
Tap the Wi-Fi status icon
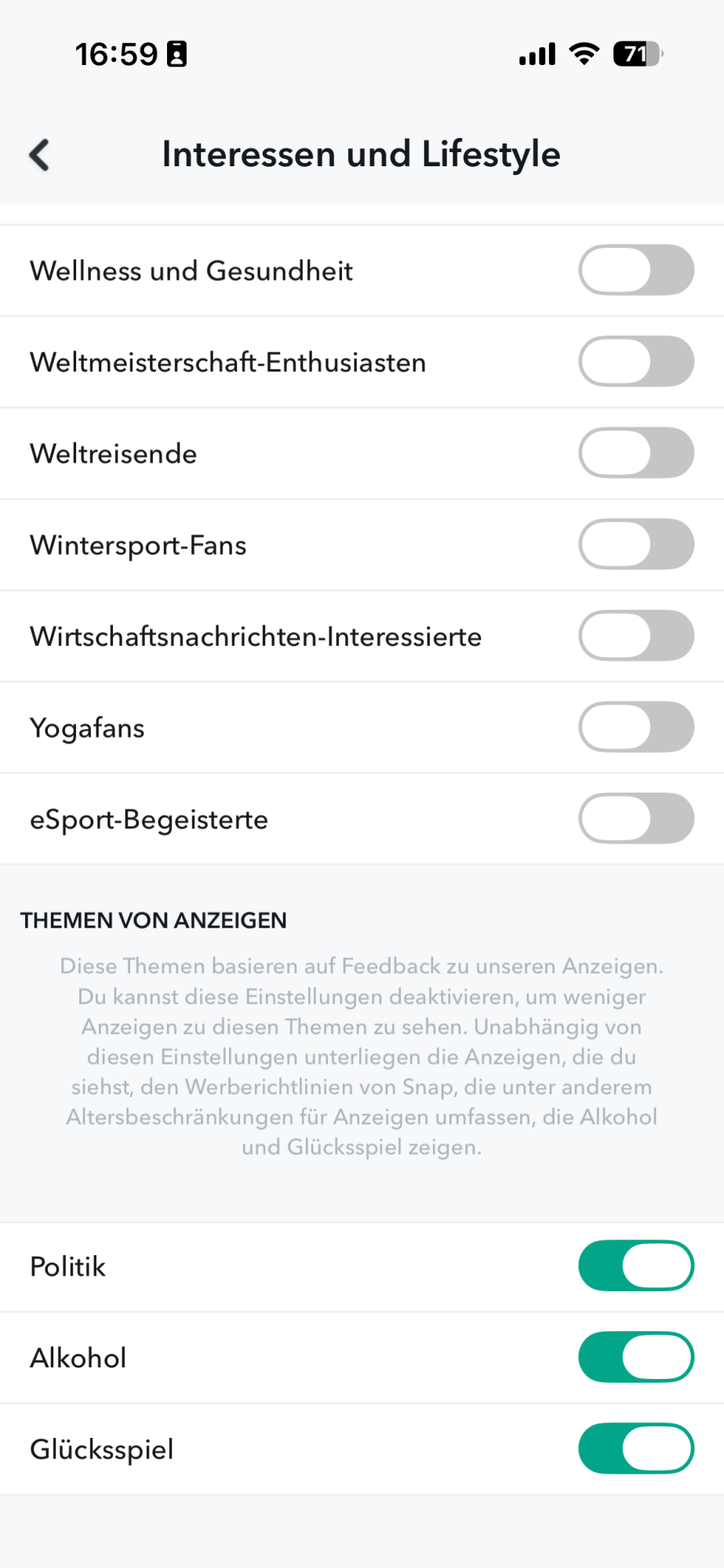[584, 54]
